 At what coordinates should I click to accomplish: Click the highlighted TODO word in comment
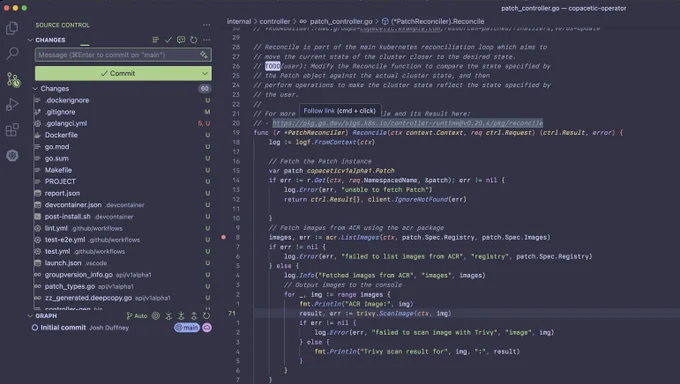pos(272,66)
